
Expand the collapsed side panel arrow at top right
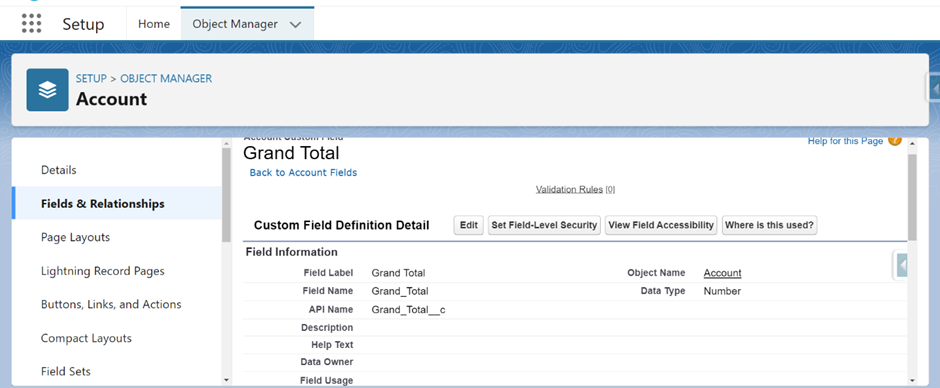coord(933,89)
